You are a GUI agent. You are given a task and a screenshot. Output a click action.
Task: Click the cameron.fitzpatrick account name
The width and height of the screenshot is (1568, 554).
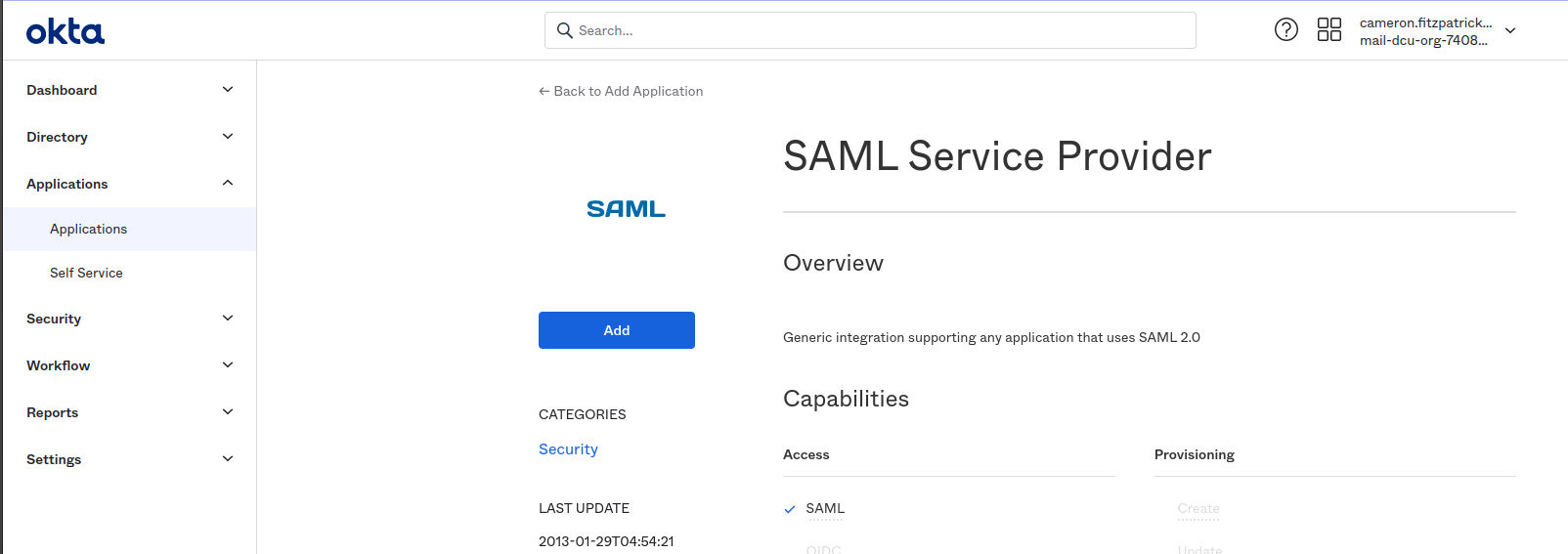point(1425,22)
